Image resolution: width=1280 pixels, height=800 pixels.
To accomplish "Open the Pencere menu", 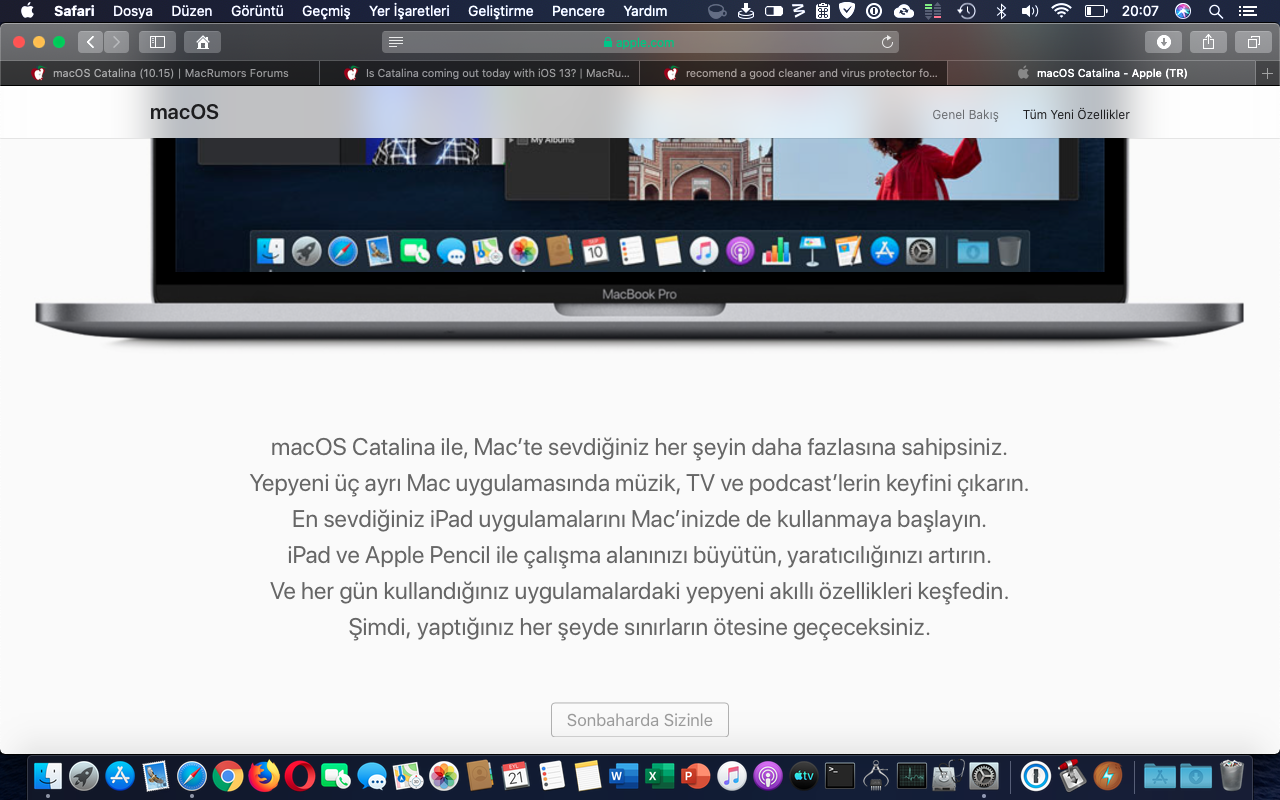I will 578,11.
